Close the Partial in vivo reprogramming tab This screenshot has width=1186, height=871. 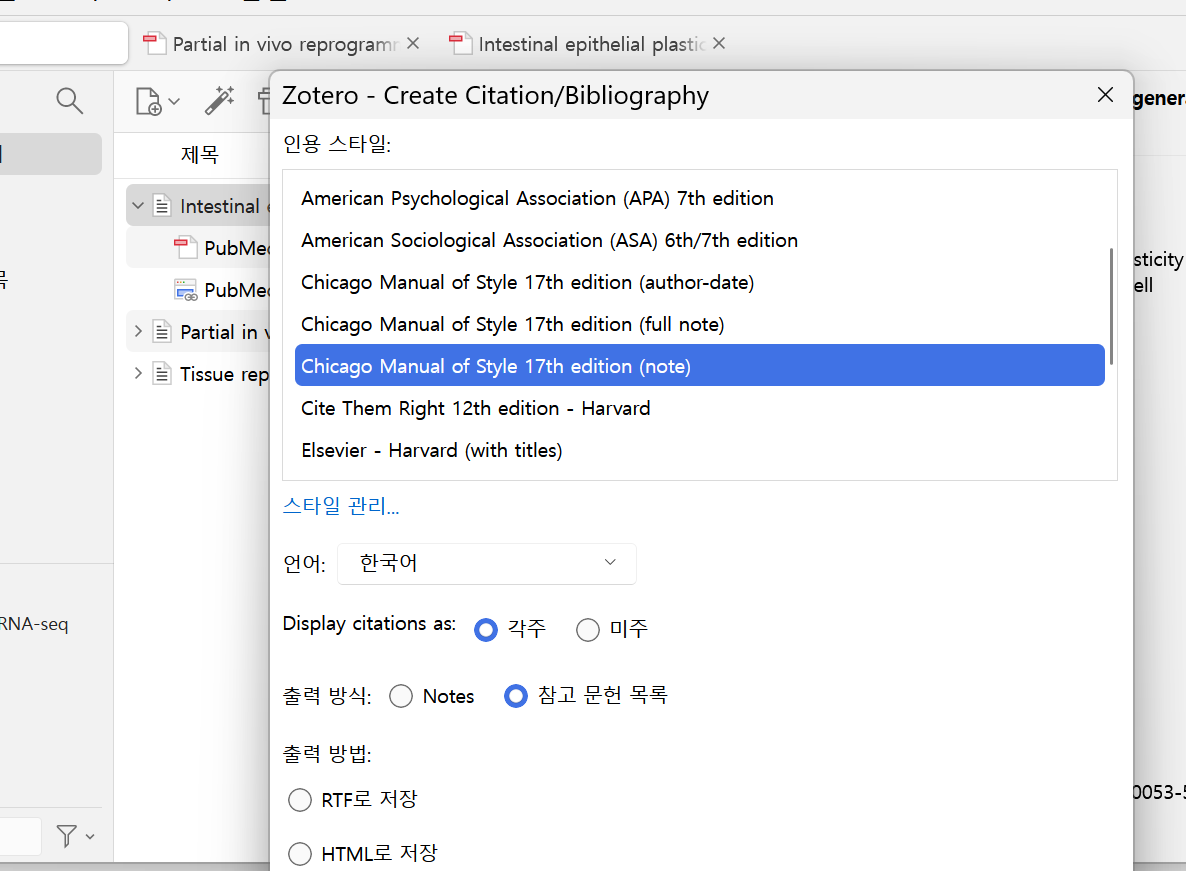click(413, 44)
